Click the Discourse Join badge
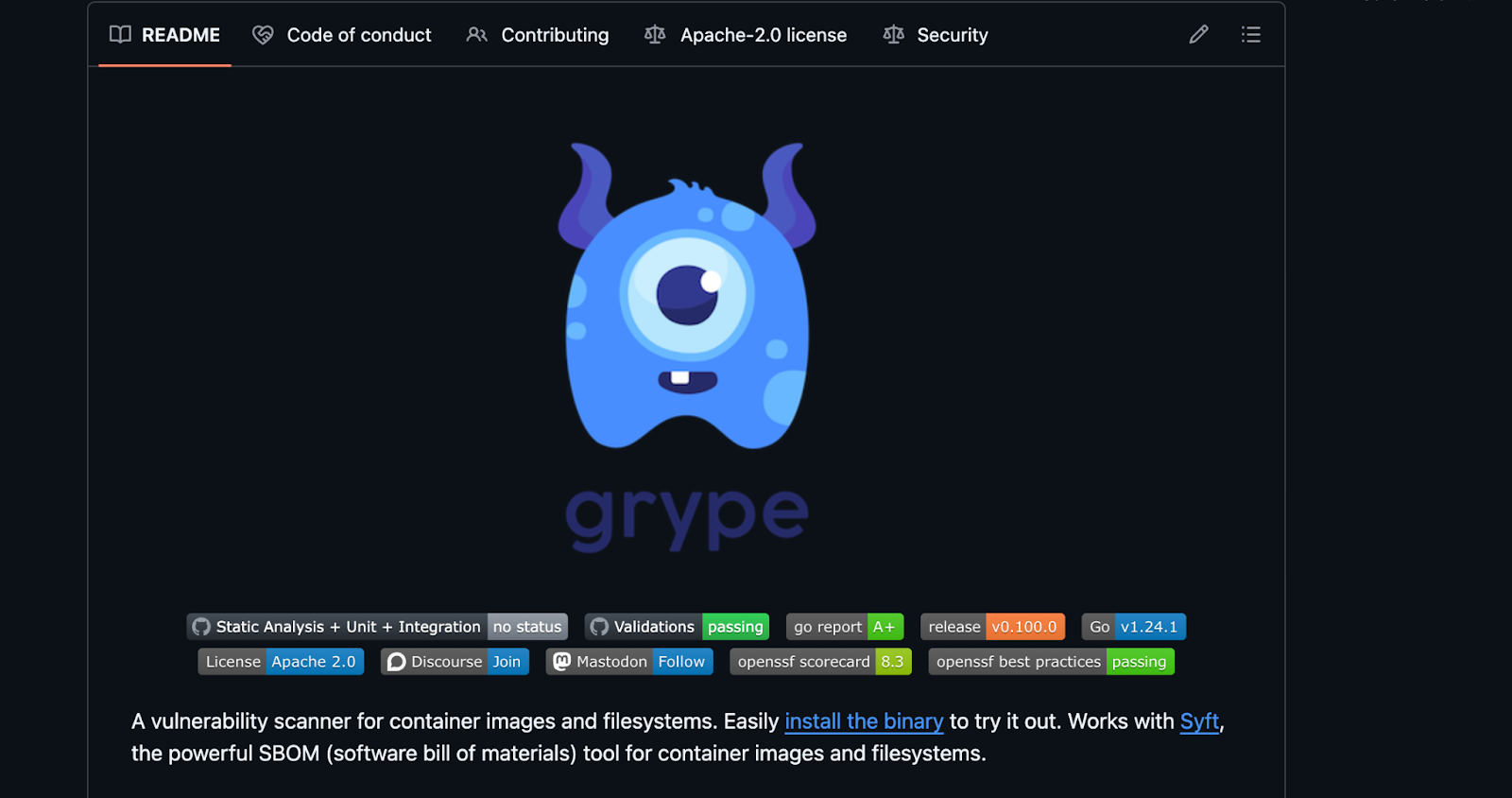The height and width of the screenshot is (798, 1512). [455, 662]
